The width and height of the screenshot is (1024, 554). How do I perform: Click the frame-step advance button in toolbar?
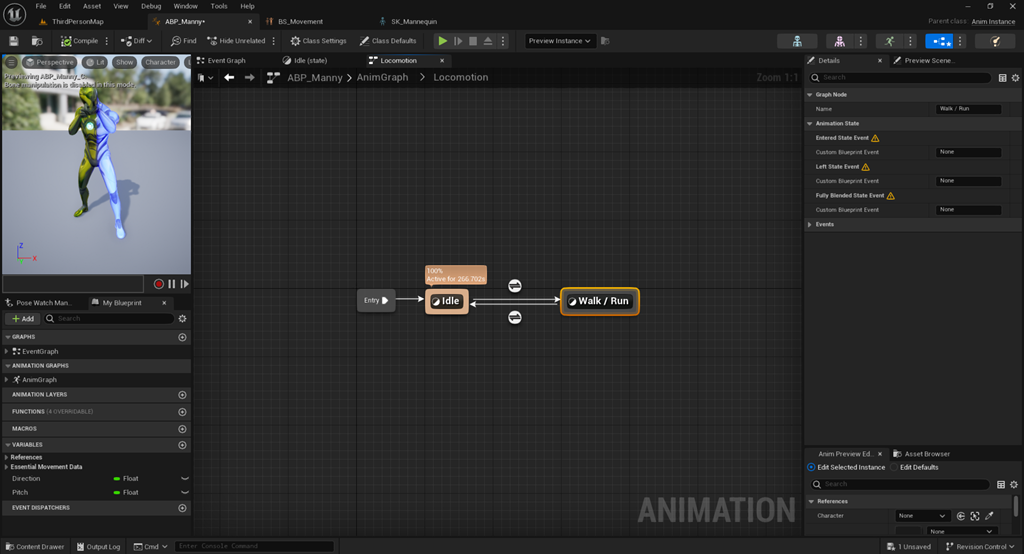[x=458, y=41]
